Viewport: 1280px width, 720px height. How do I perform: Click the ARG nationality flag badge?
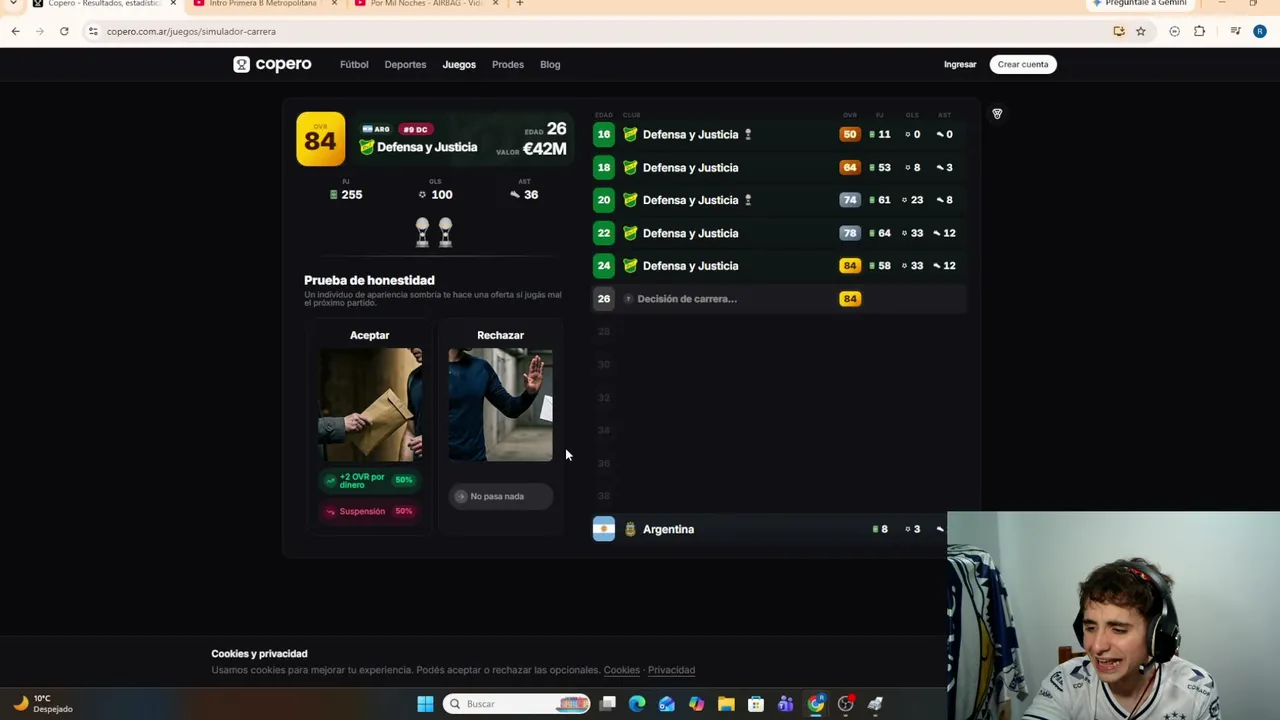click(376, 129)
